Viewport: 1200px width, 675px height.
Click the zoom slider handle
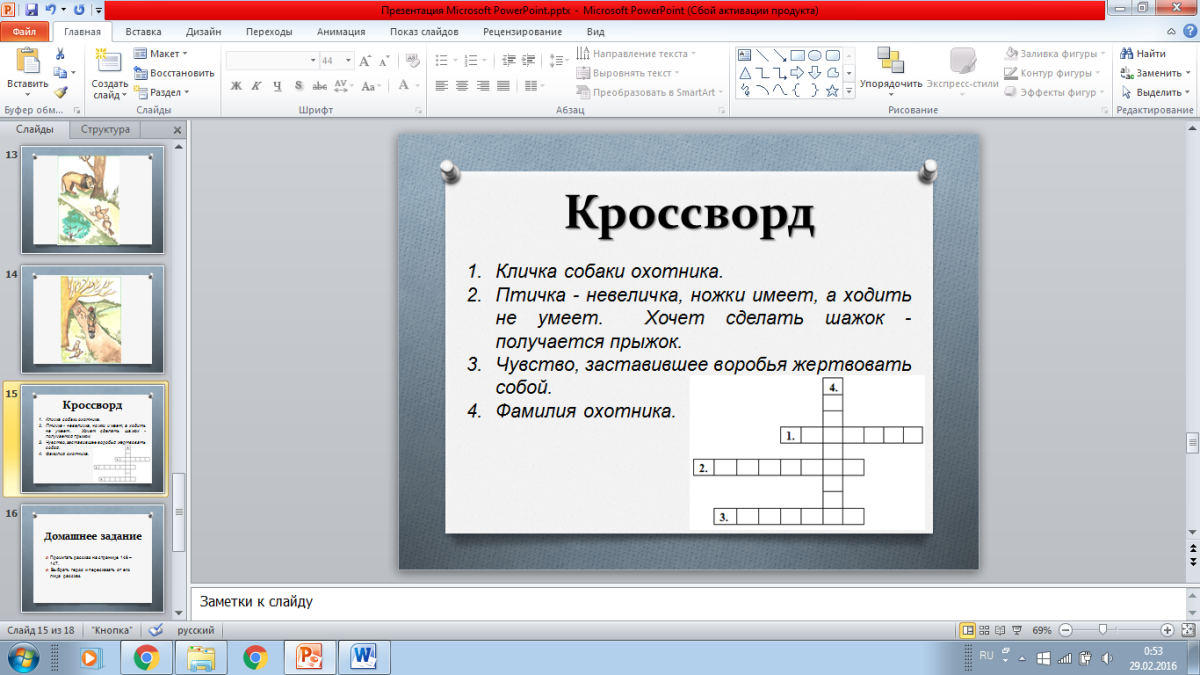[x=1102, y=631]
